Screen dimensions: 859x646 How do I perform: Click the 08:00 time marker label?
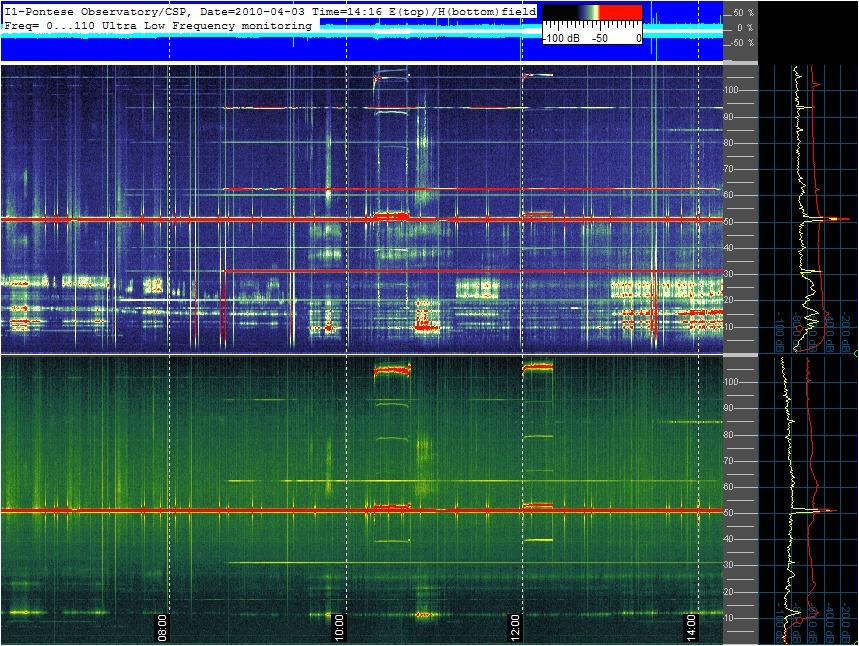click(x=163, y=627)
